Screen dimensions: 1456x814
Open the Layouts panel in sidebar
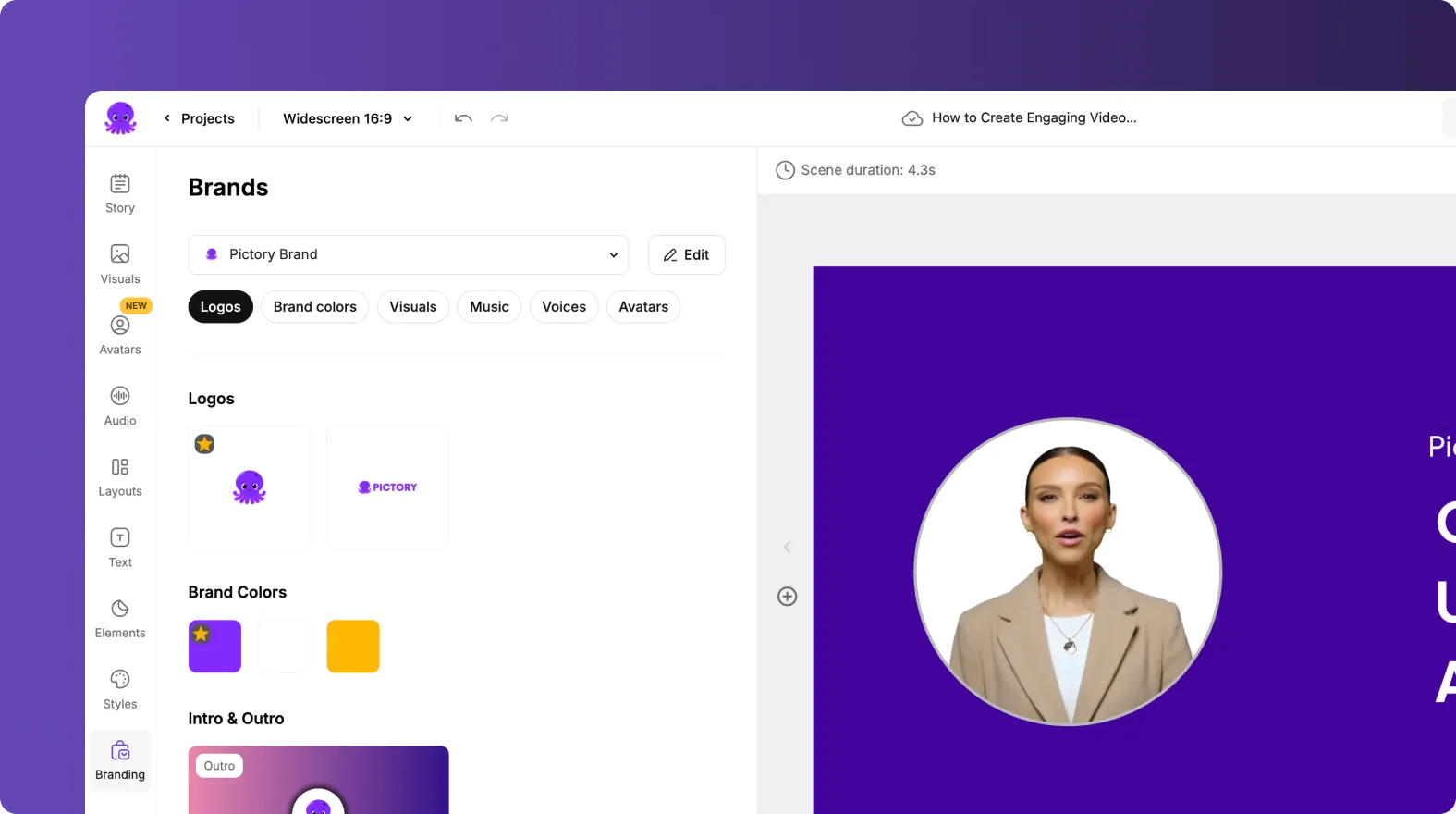120,477
